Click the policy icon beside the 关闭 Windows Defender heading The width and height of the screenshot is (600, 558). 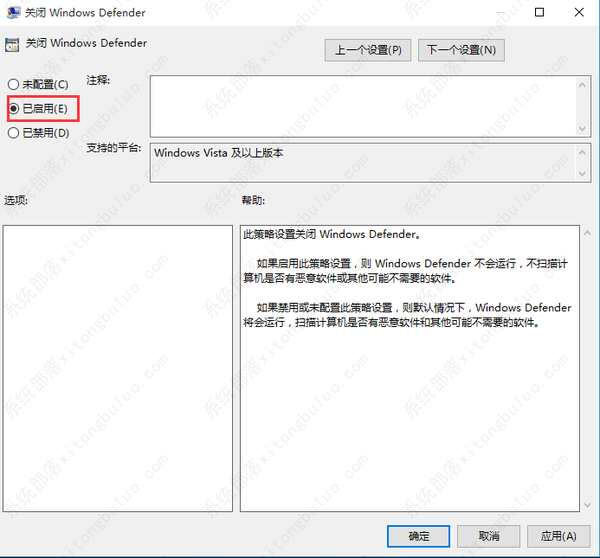(x=13, y=45)
